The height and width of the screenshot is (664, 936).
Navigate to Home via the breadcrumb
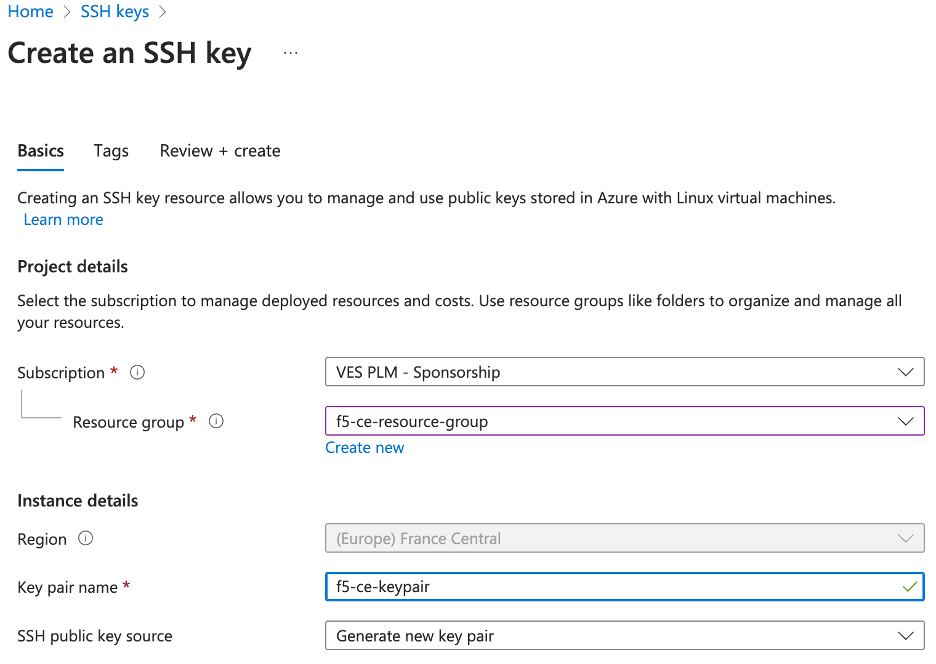(x=30, y=12)
